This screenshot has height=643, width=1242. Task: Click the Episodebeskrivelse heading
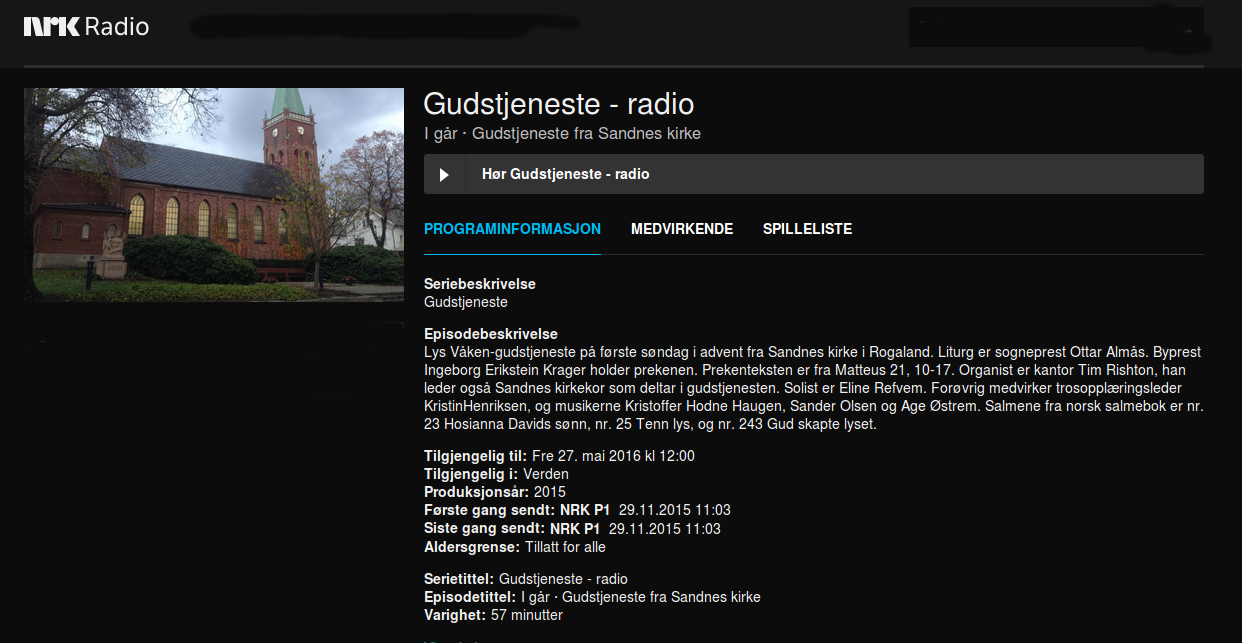(x=490, y=334)
